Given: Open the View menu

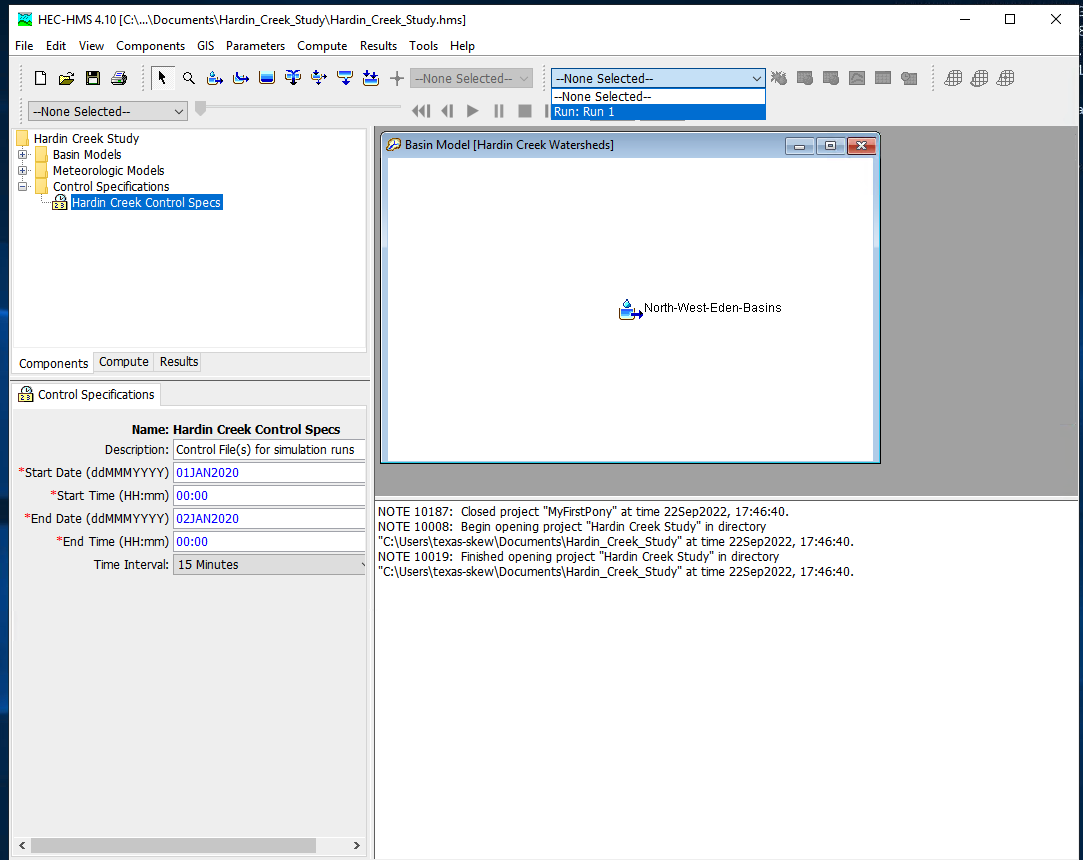Looking at the screenshot, I should coord(91,46).
